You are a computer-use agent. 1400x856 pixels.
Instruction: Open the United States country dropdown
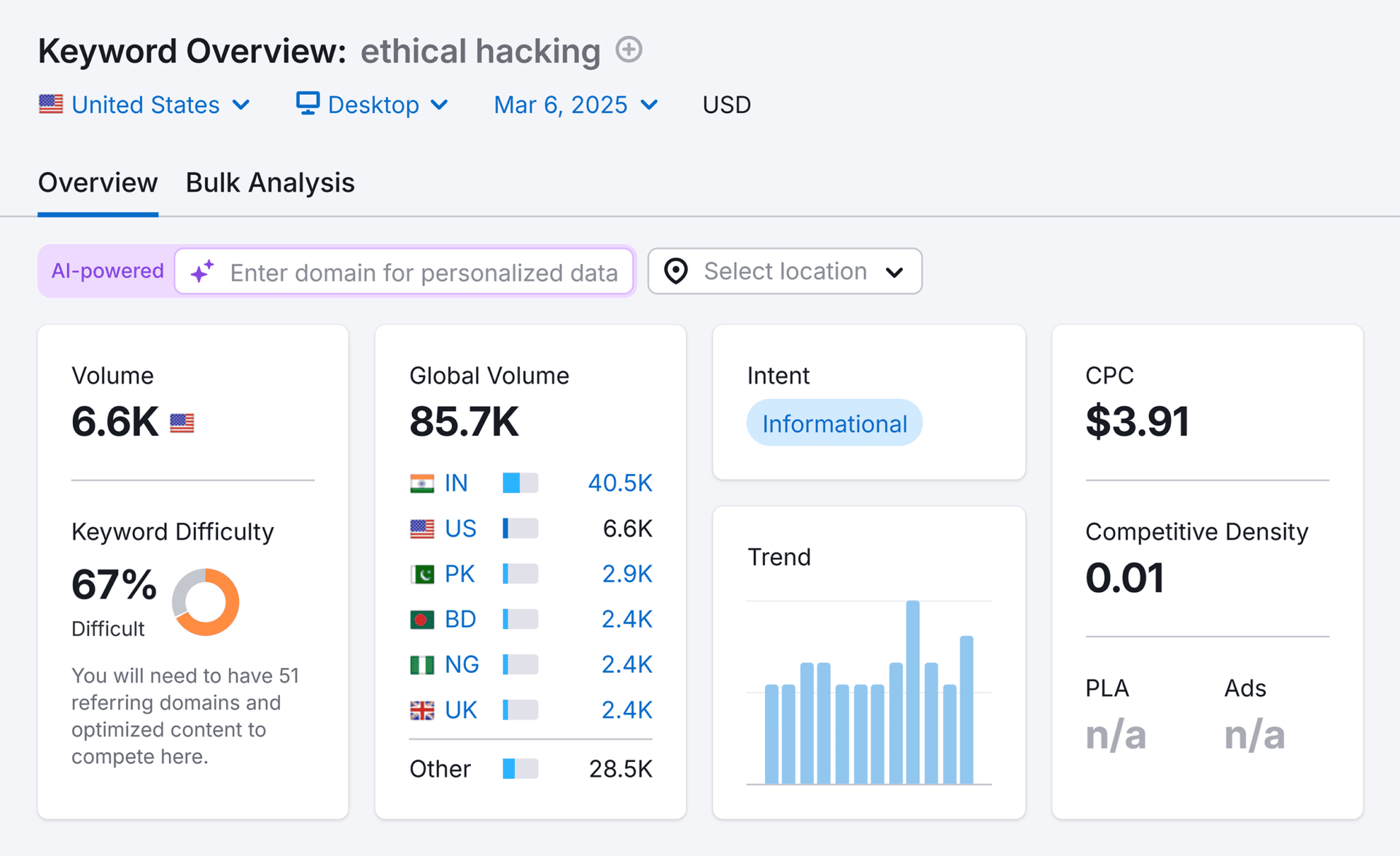145,105
